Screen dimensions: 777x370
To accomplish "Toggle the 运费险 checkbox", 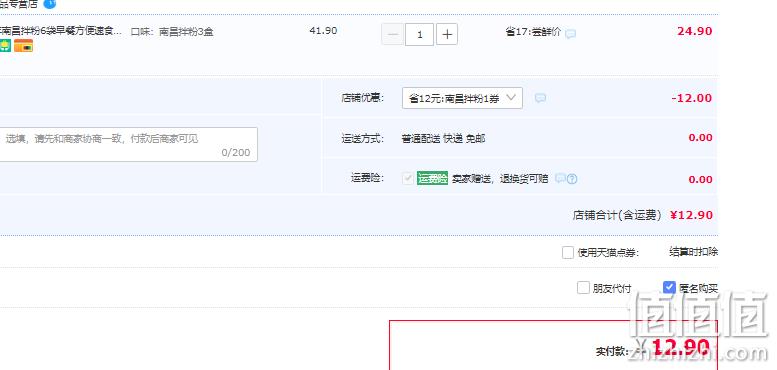I will (408, 179).
